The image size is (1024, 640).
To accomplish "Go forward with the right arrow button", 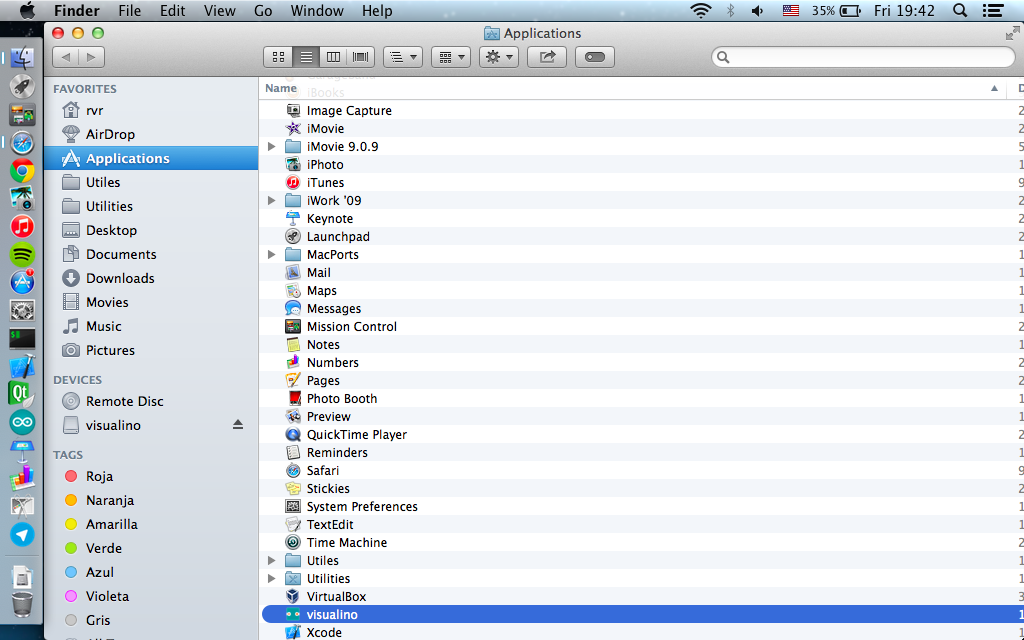I will [91, 57].
